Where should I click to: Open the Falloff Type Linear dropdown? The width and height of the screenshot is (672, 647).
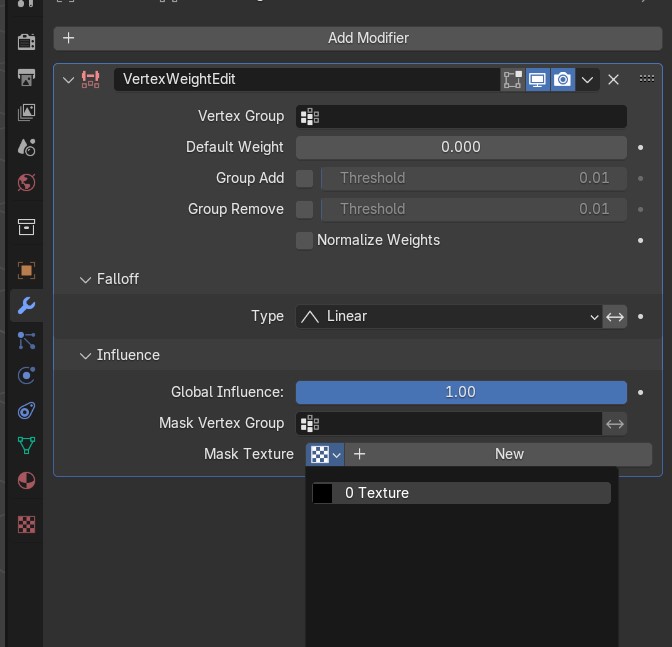point(449,317)
